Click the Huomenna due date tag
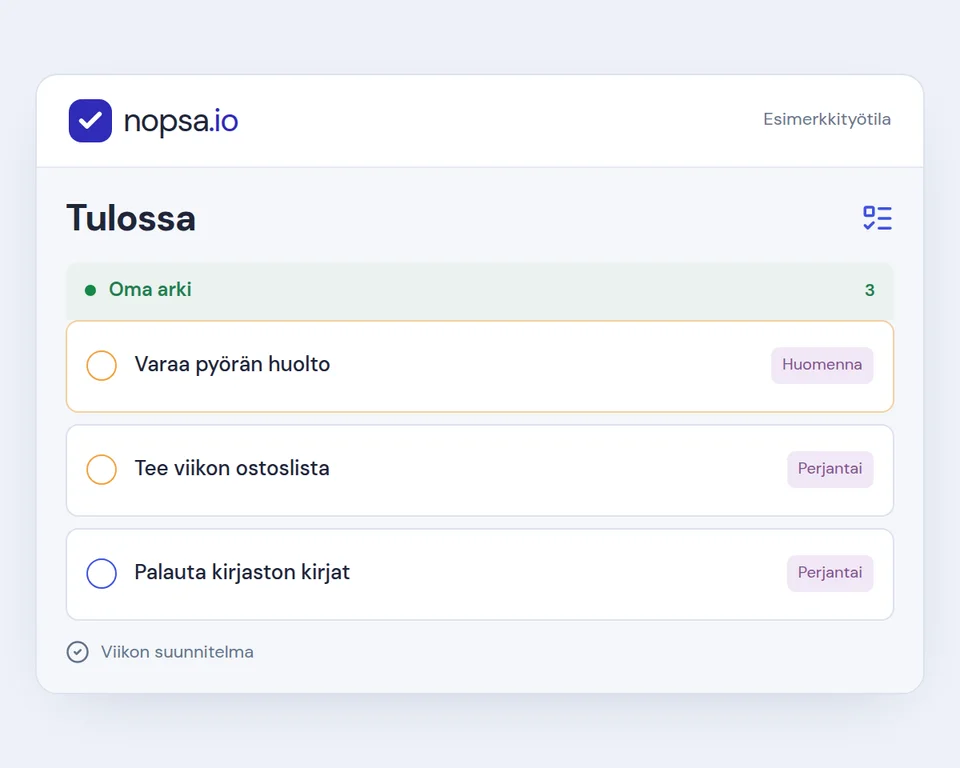960x768 pixels. point(822,365)
